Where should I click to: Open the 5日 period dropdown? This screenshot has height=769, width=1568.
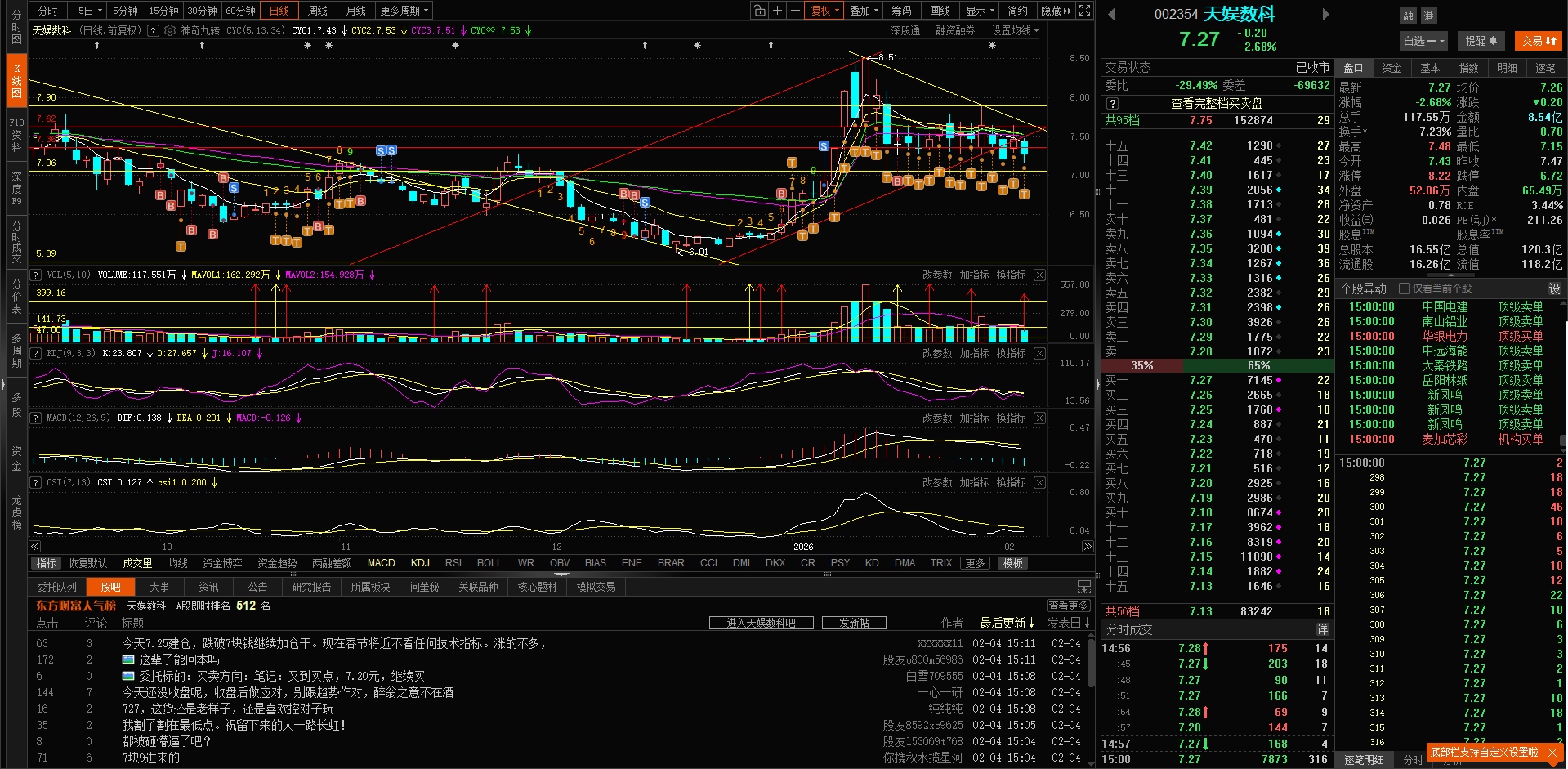pyautogui.click(x=90, y=11)
